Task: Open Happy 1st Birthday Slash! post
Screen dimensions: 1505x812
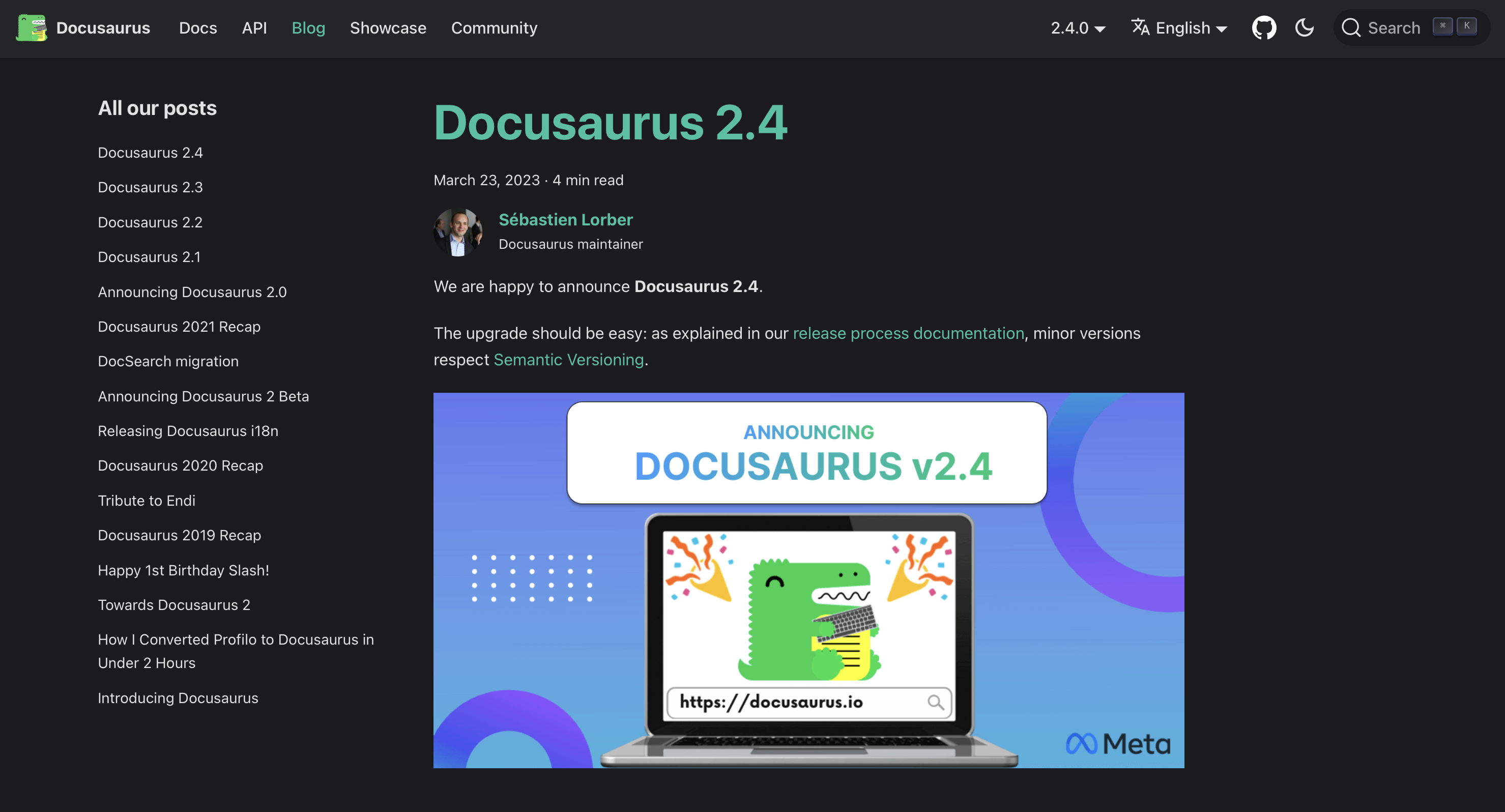Action: [x=184, y=570]
